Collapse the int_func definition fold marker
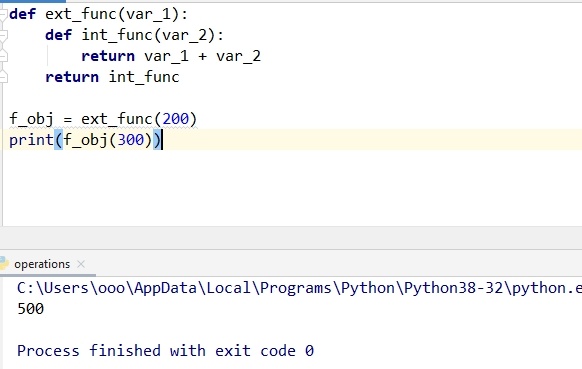Viewport: 582px width, 369px height. 3,36
